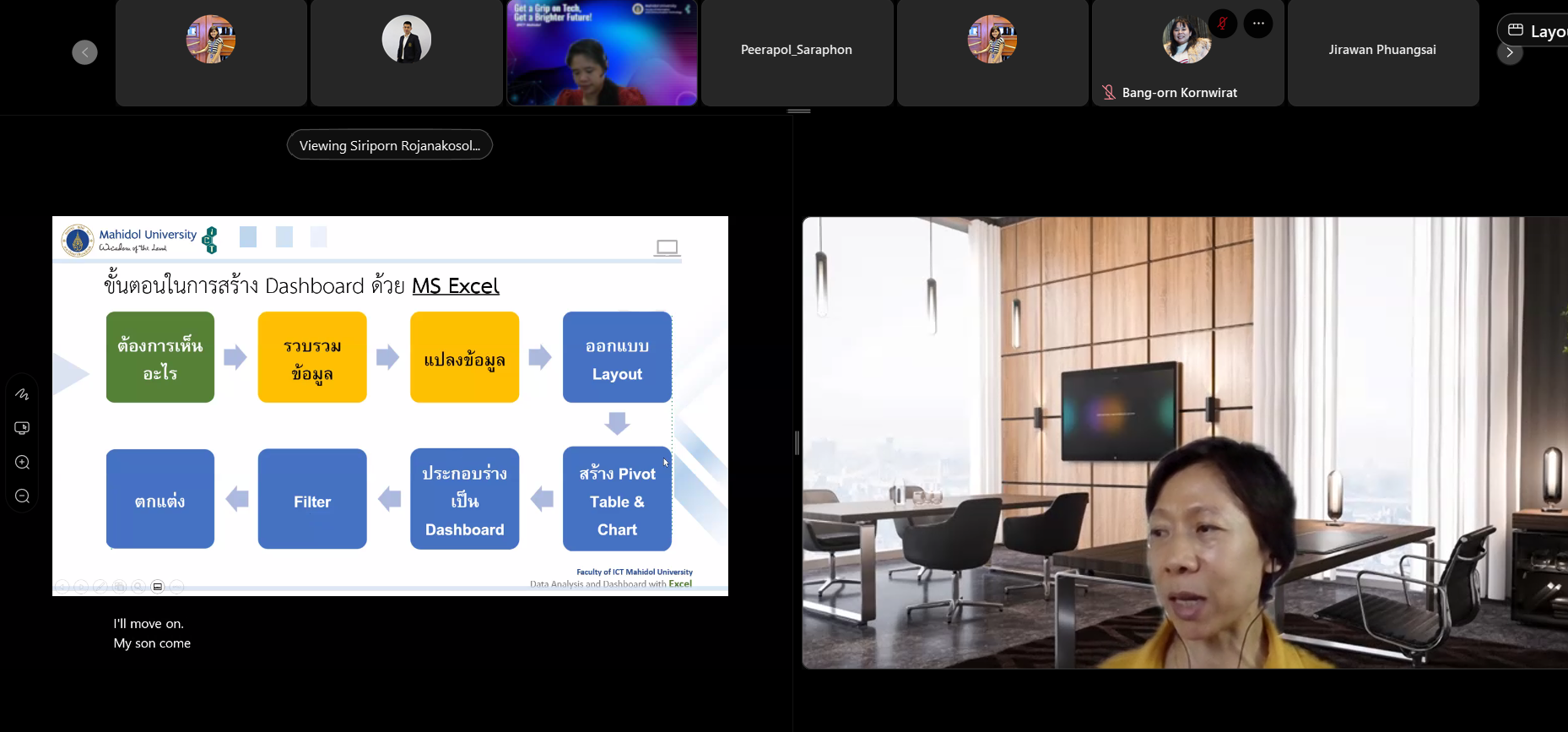This screenshot has width=1568, height=732.
Task: Click the MS Excel link in slide title
Action: [x=456, y=286]
